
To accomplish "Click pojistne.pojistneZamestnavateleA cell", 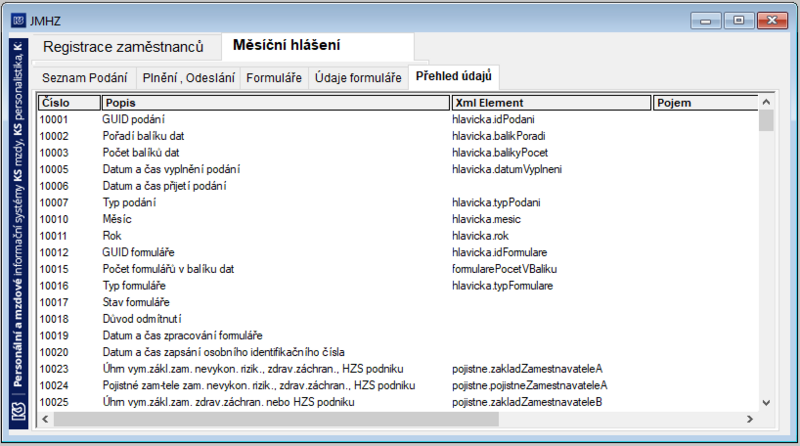I will pyautogui.click(x=530, y=385).
